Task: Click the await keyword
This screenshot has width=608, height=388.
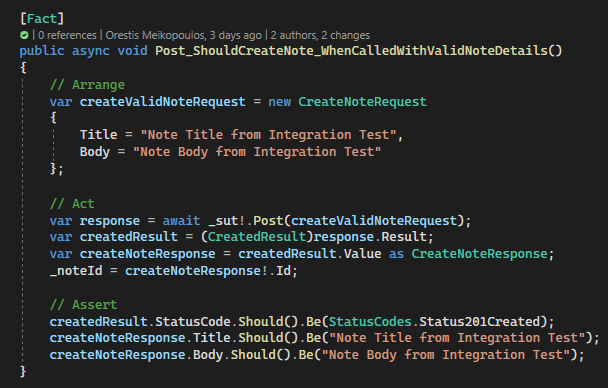Action: 181,221
